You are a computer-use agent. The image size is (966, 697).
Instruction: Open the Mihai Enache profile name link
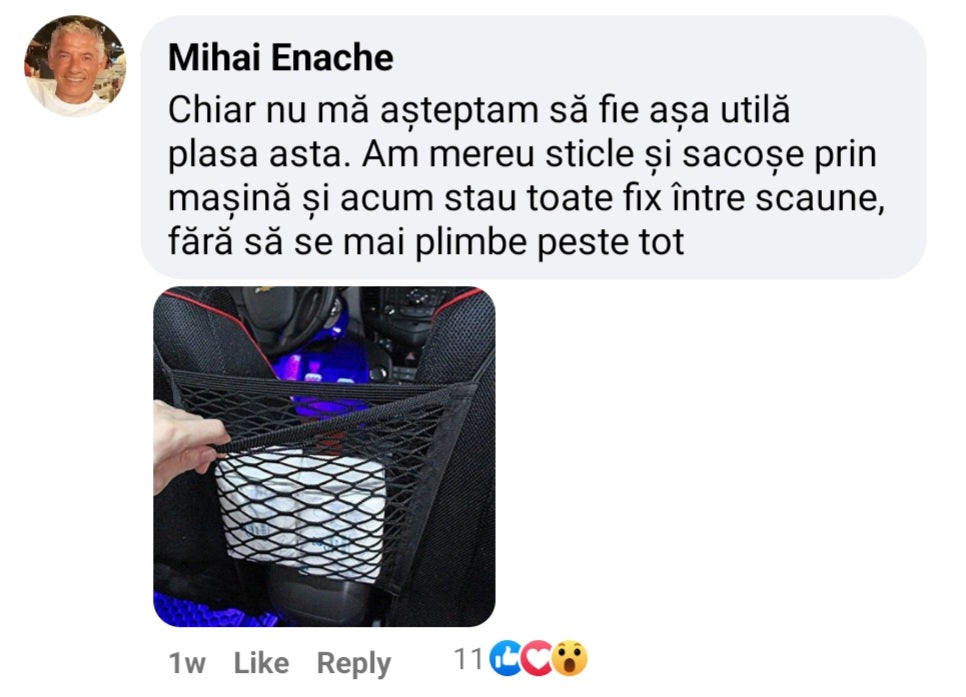pyautogui.click(x=280, y=58)
